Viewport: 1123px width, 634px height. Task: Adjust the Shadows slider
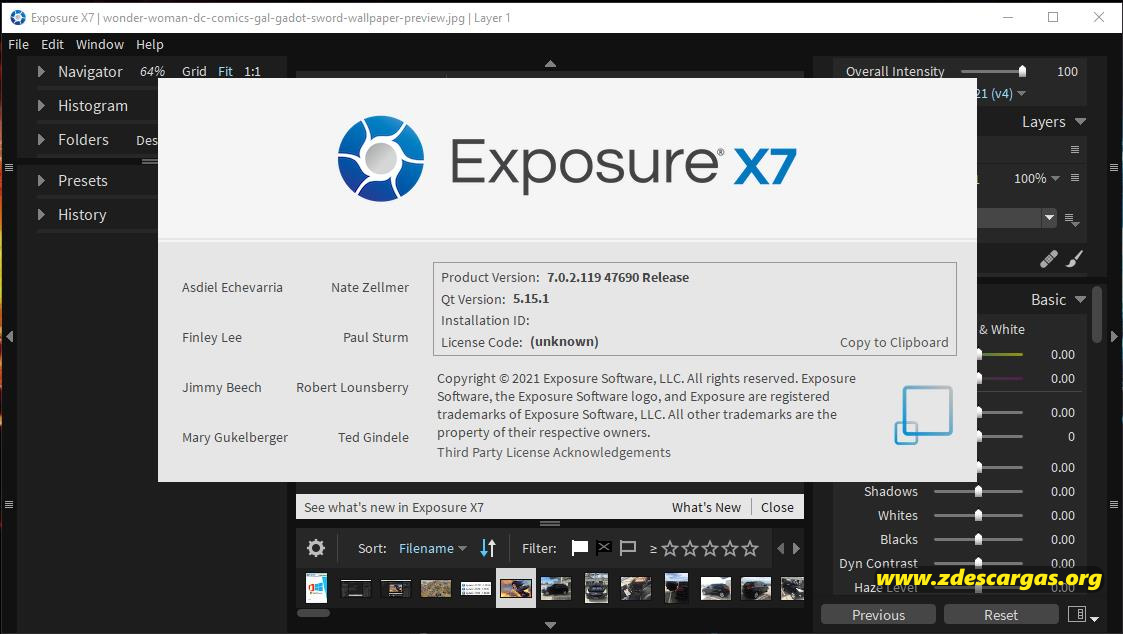(978, 491)
